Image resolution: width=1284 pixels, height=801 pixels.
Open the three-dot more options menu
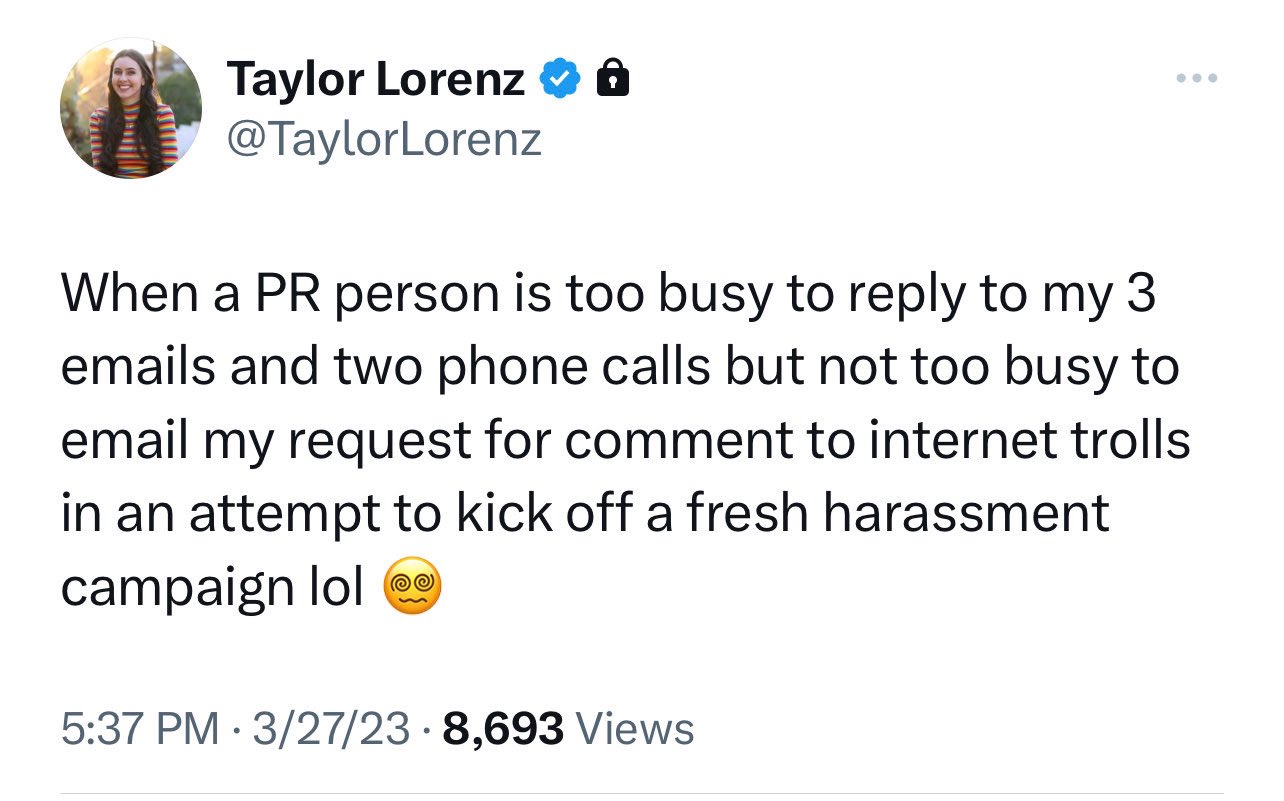(x=1196, y=78)
